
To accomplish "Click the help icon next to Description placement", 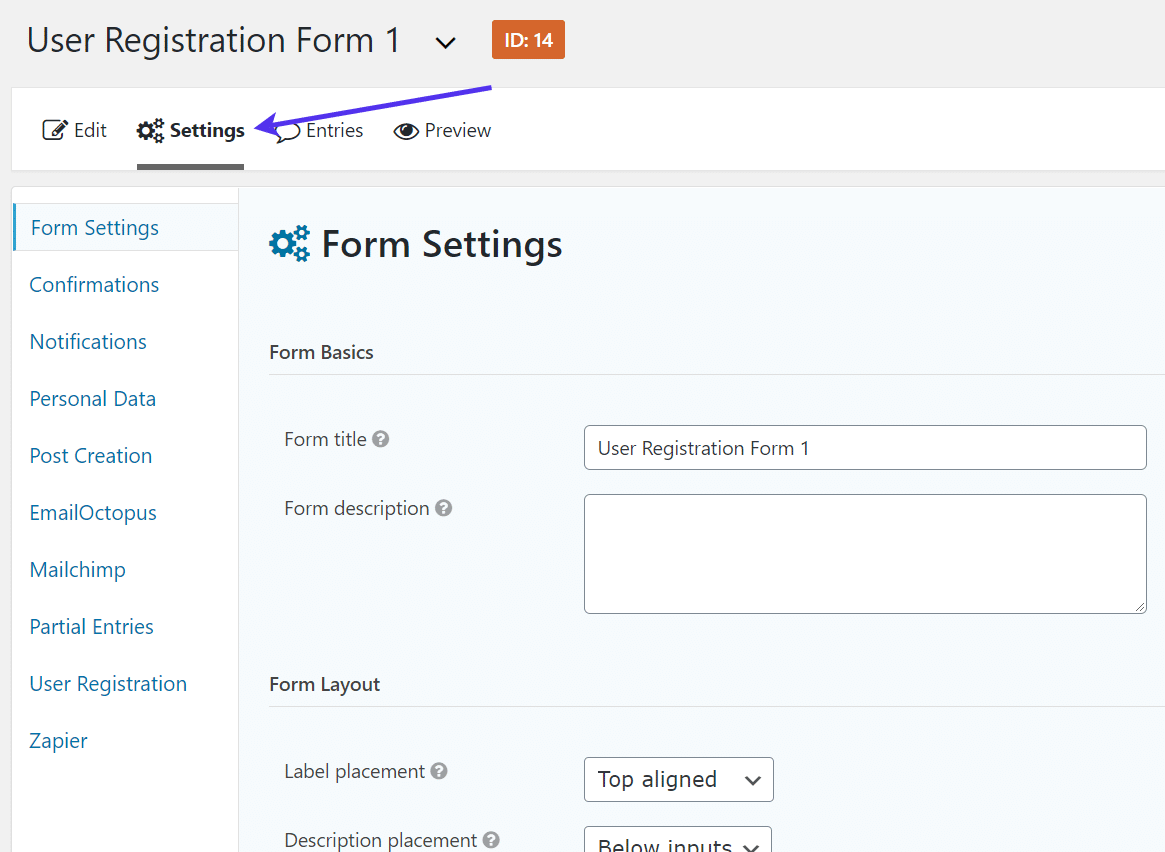I will [491, 840].
